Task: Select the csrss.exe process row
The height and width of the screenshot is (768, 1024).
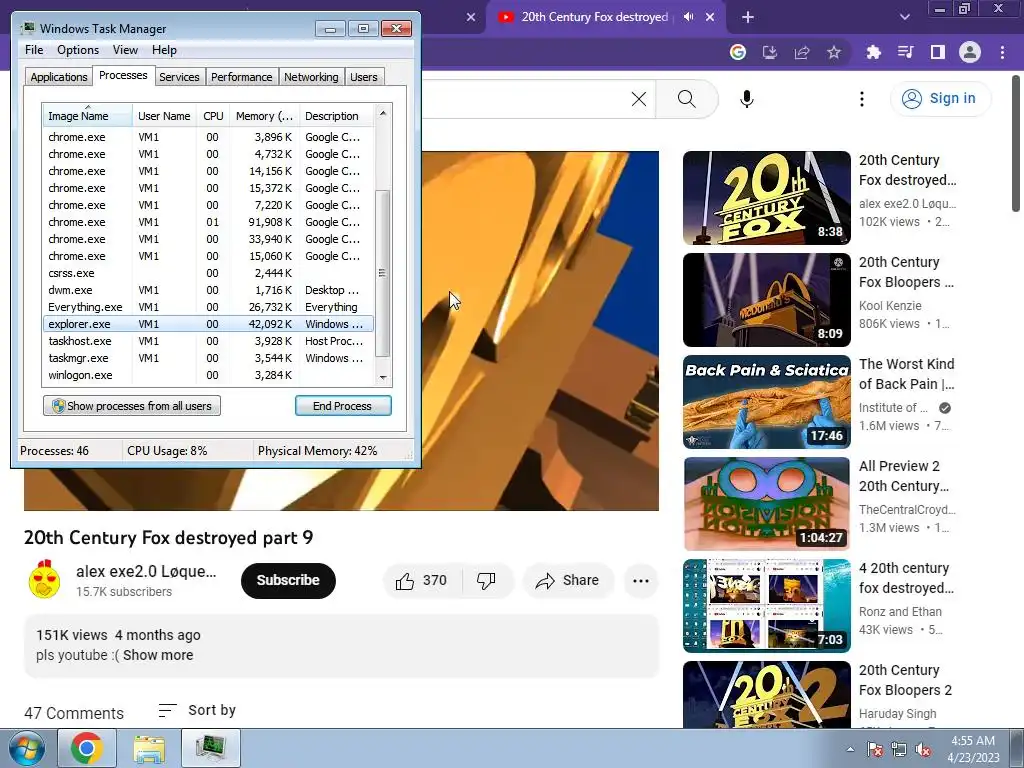Action: (x=208, y=273)
